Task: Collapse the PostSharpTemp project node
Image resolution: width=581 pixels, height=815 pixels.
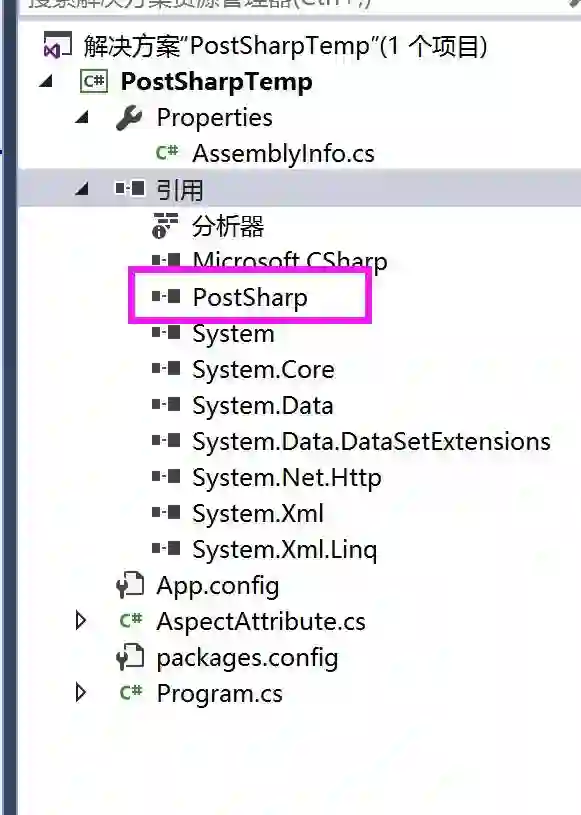Action: coord(46,81)
